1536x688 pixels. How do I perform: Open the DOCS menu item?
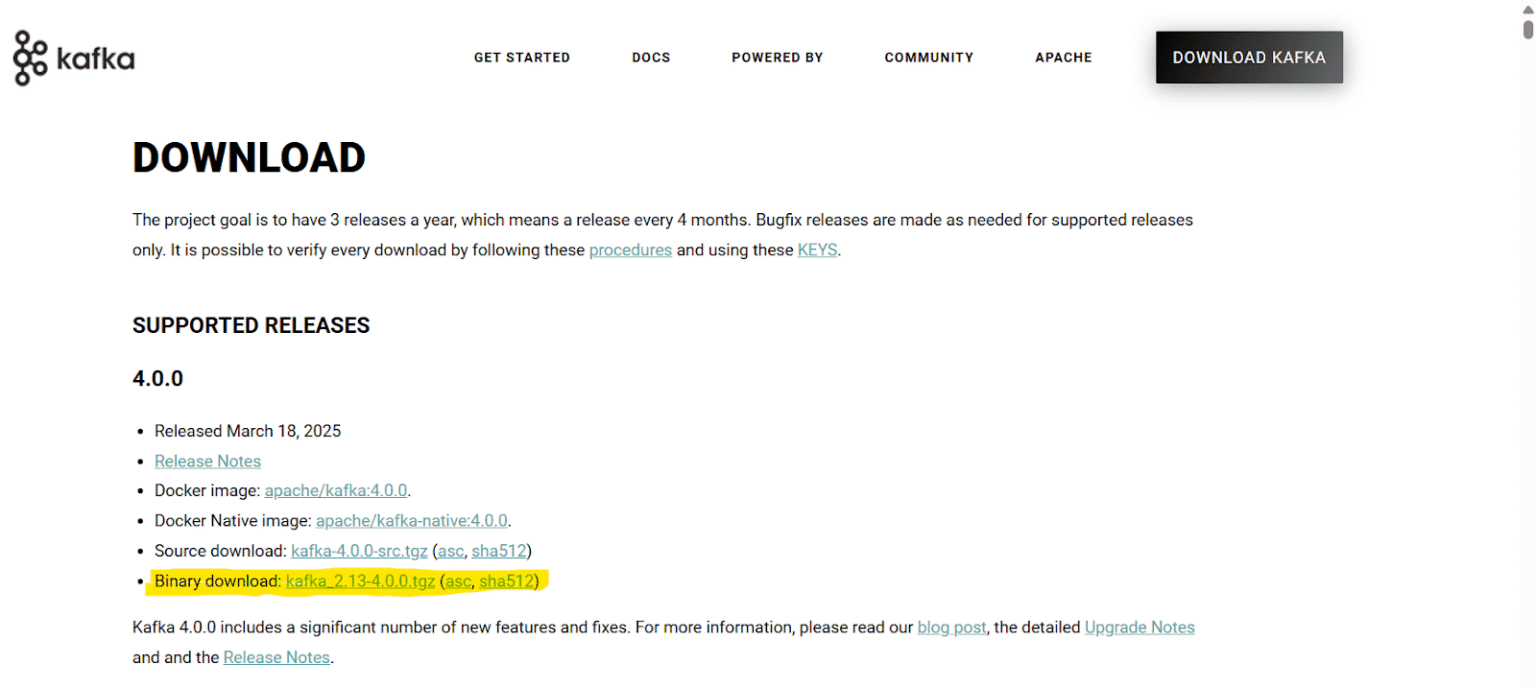point(651,58)
